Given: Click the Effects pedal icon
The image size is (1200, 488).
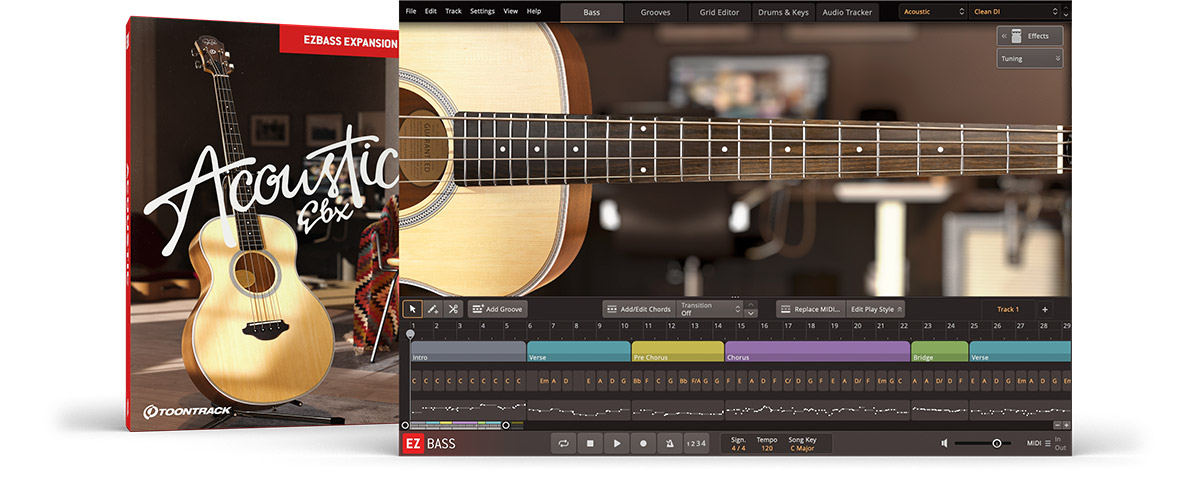Looking at the screenshot, I should pos(1014,36).
